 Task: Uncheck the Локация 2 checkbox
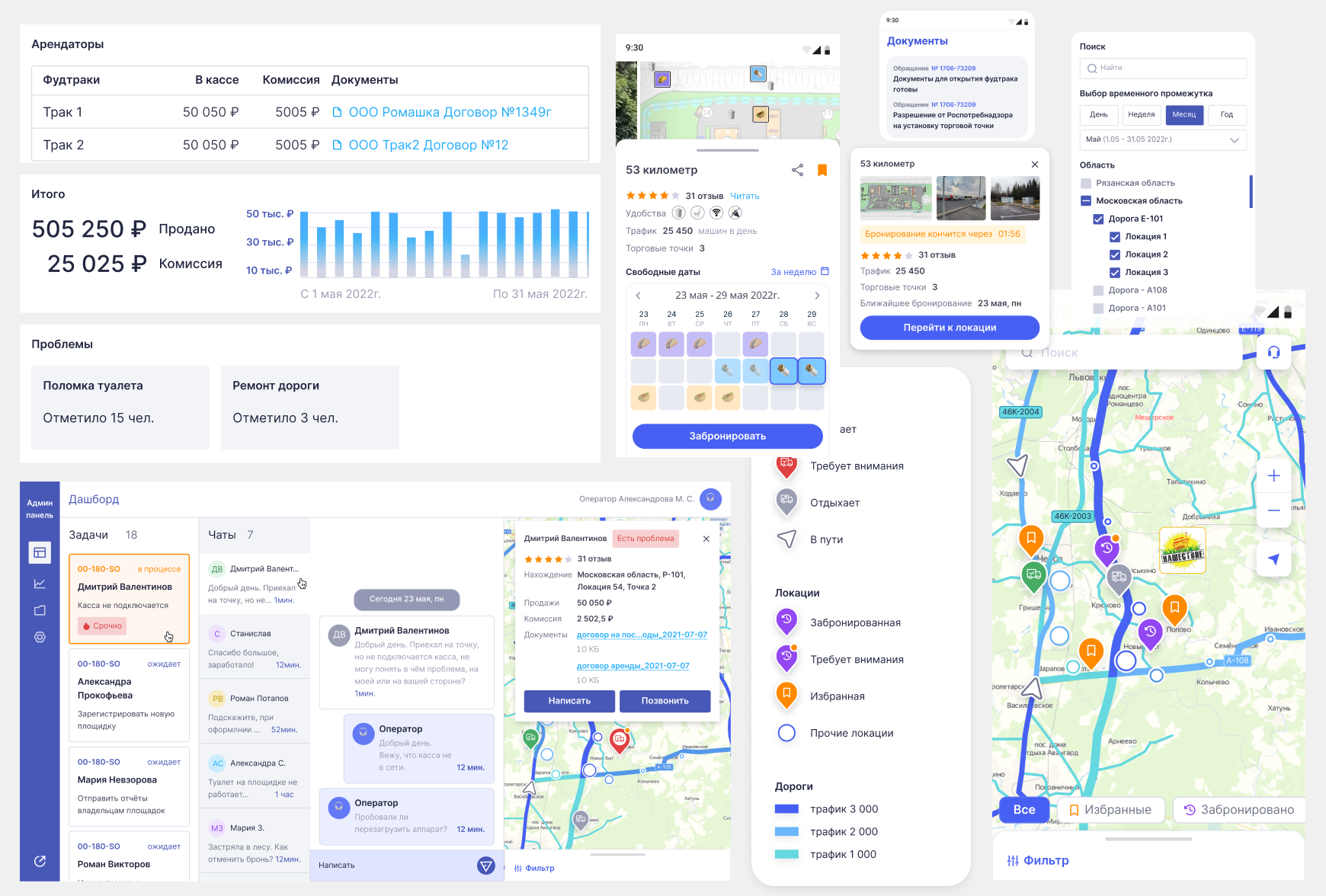click(1115, 254)
